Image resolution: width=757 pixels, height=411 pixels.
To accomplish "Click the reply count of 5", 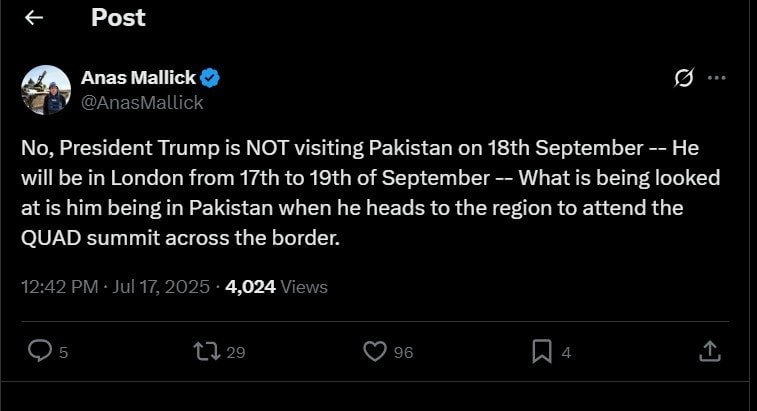I will (x=64, y=352).
